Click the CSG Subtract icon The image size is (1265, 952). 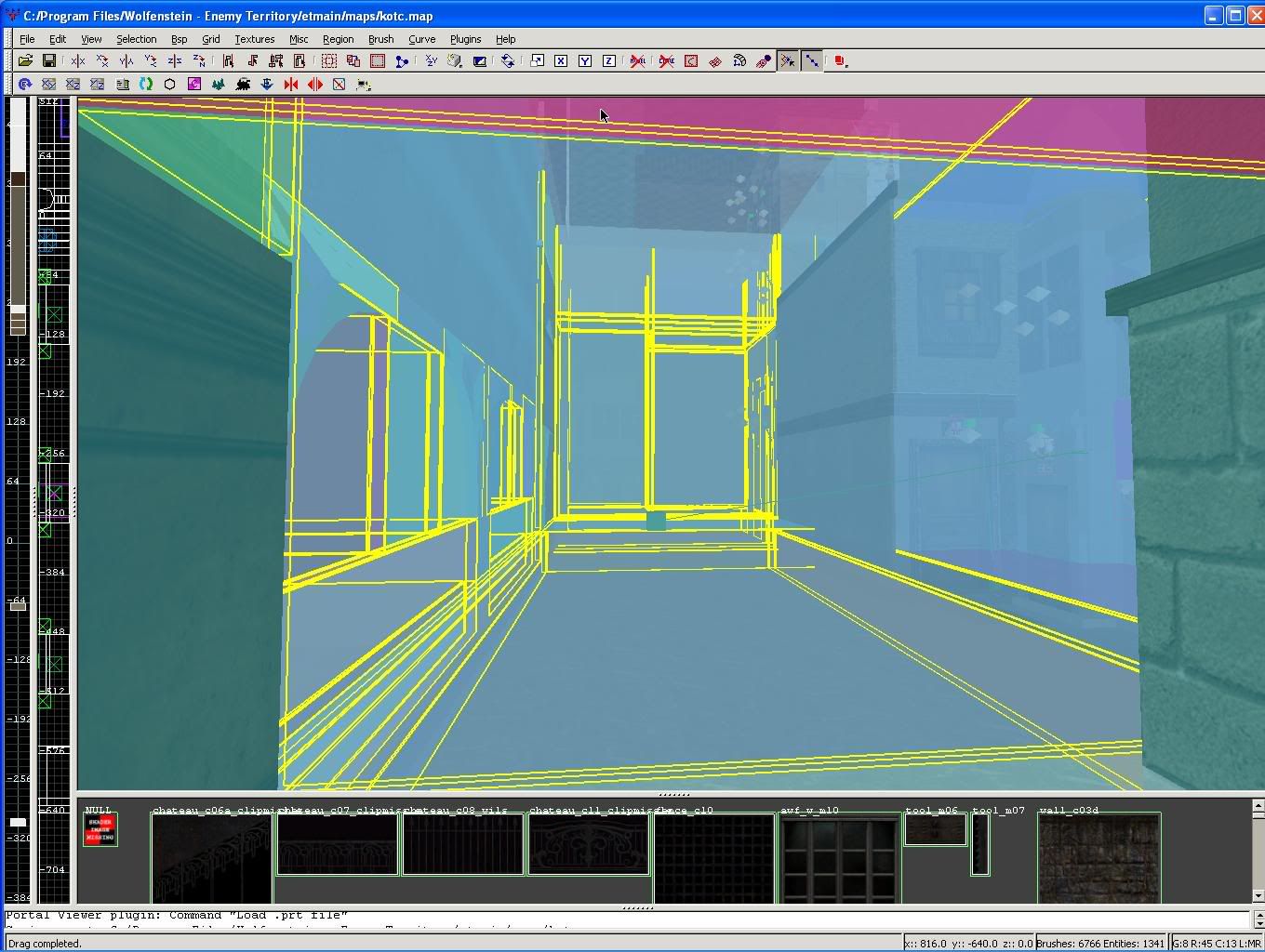coord(329,61)
